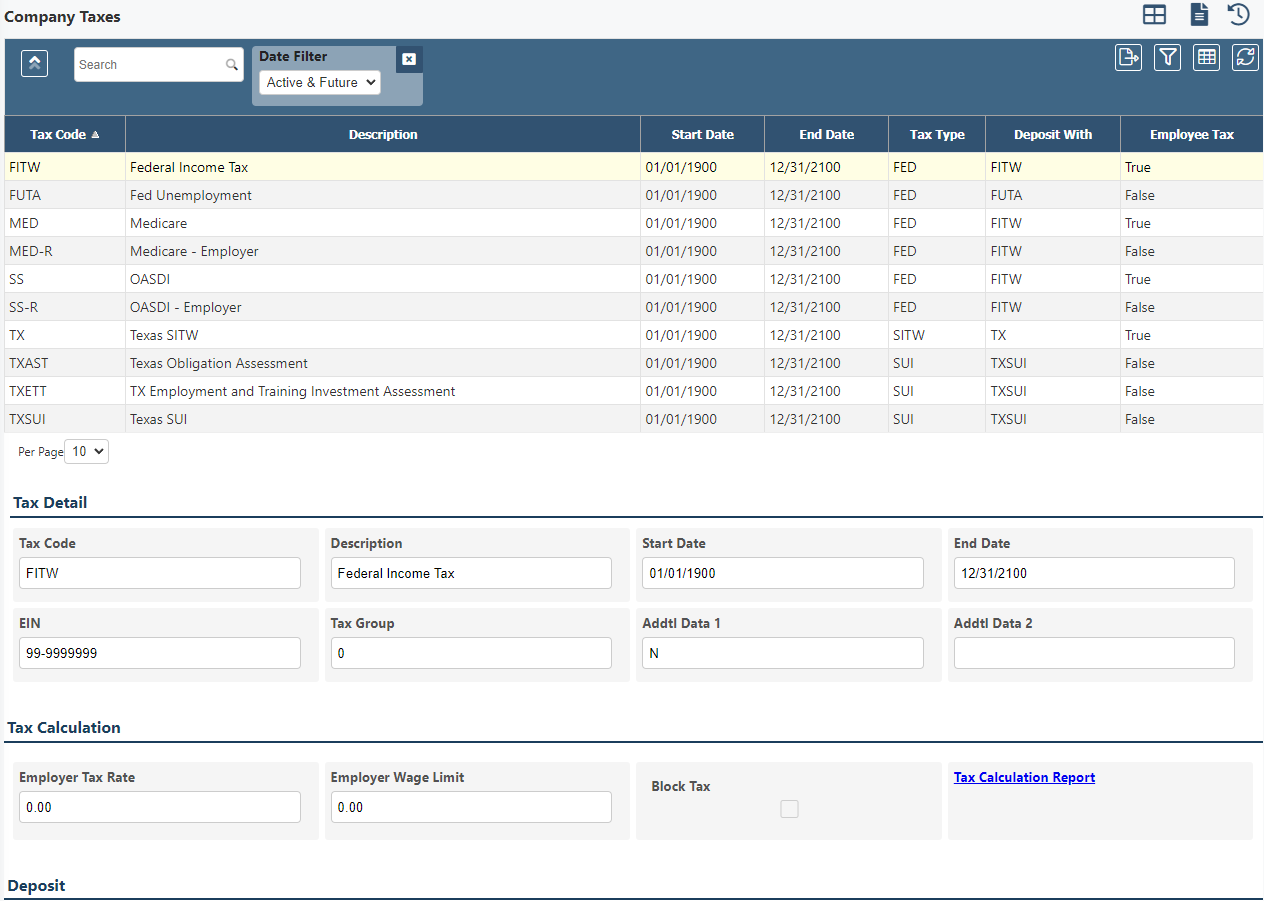Select the SS tax code cell
The width and height of the screenshot is (1264, 901).
tap(65, 279)
